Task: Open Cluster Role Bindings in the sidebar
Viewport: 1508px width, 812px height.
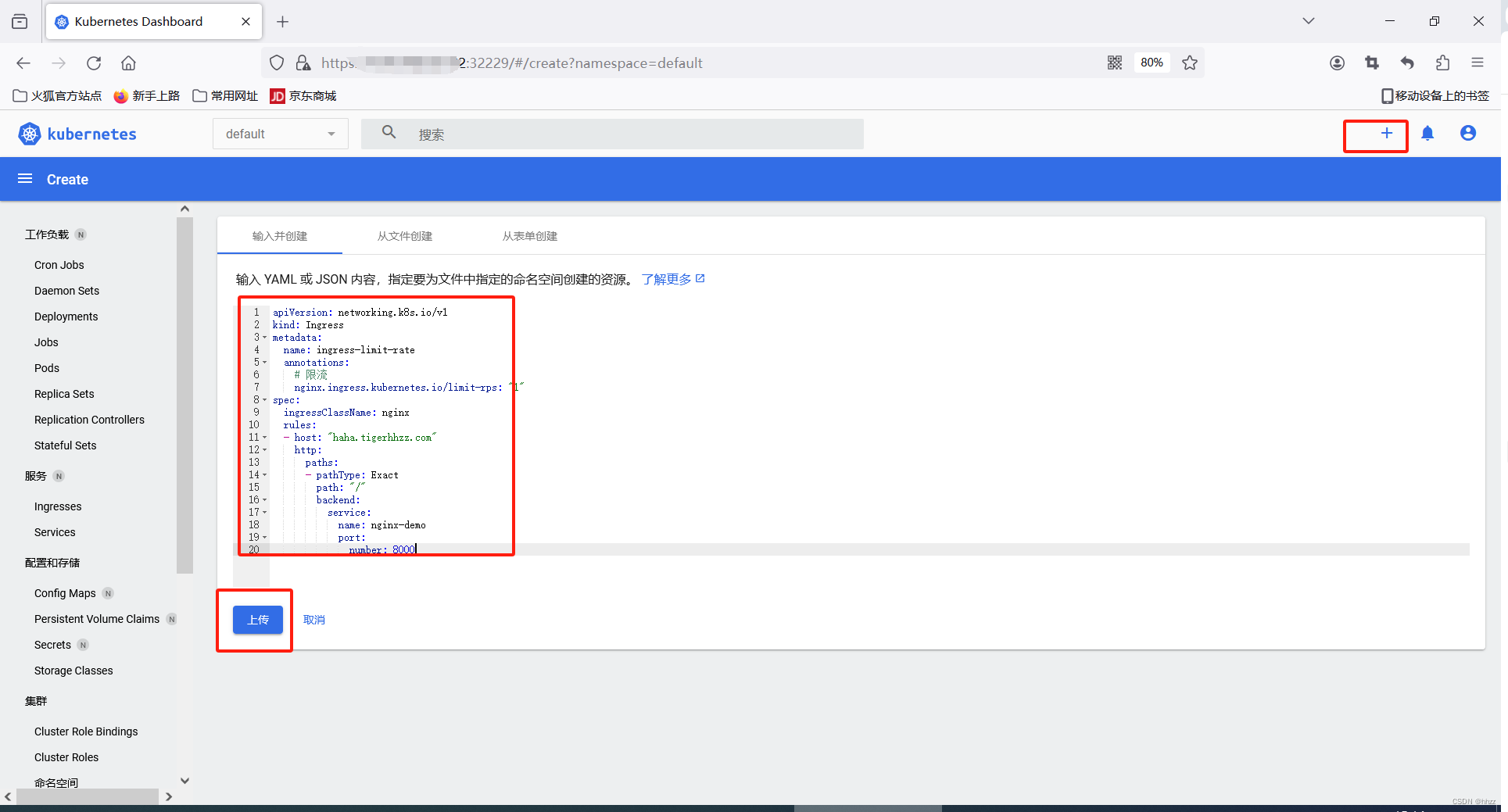Action: [x=86, y=732]
